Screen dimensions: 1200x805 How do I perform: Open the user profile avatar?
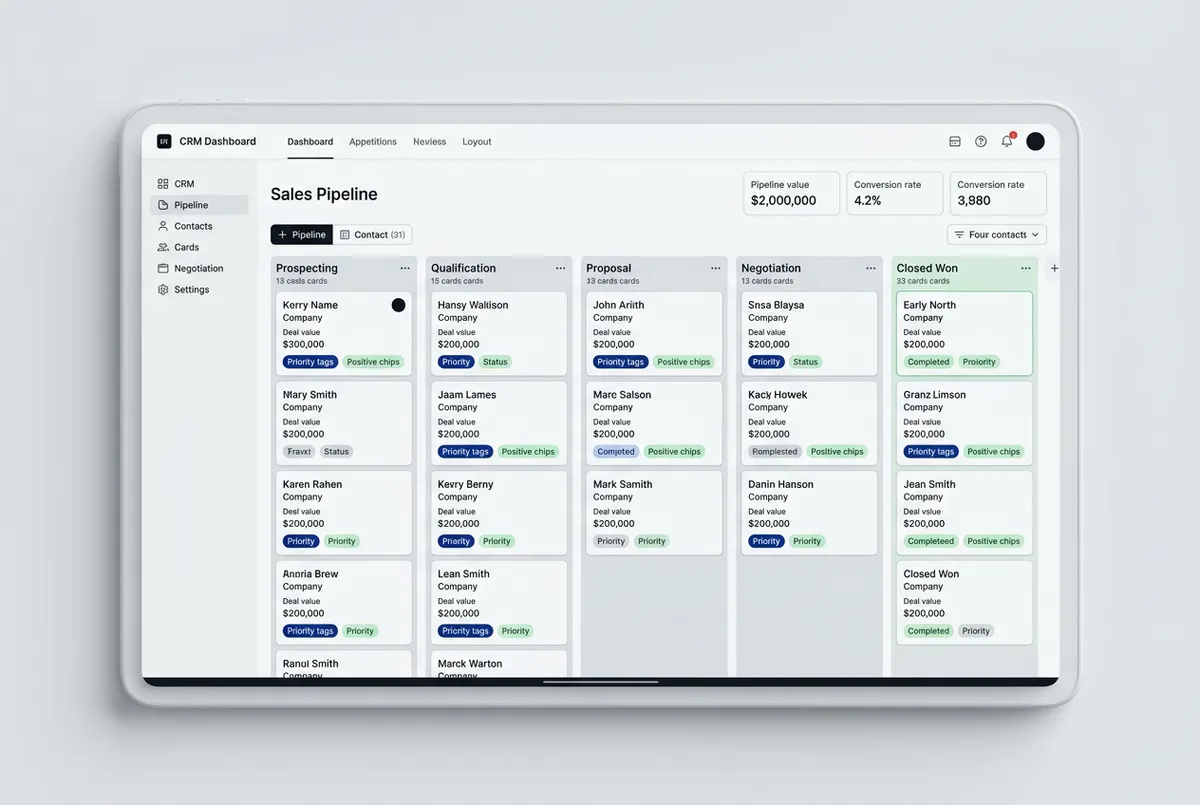click(1036, 141)
